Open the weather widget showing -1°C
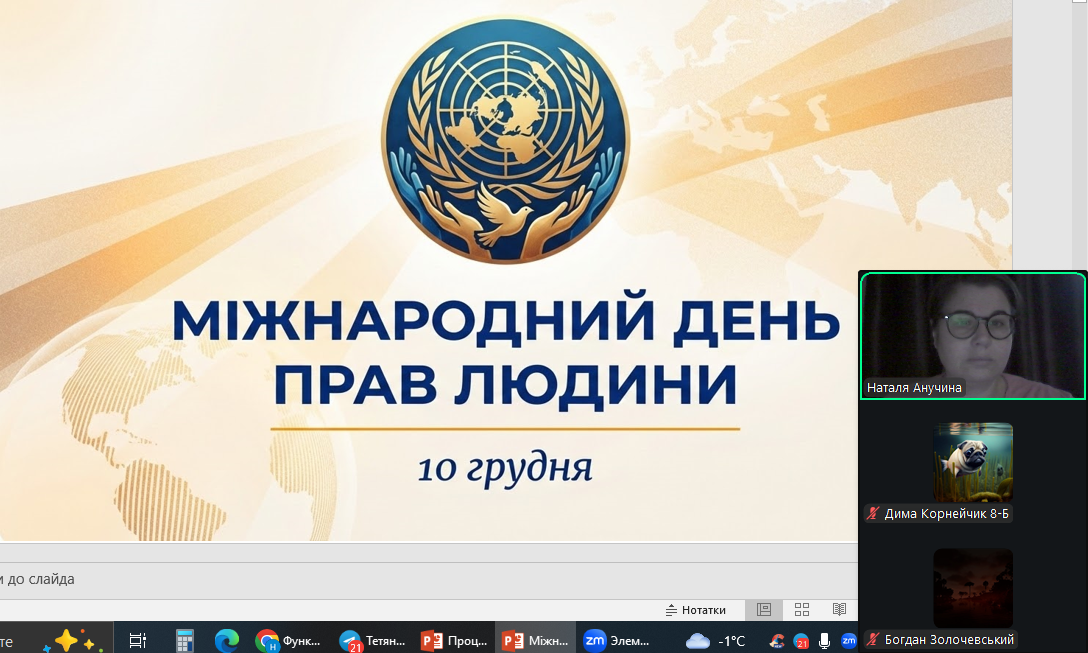Screen dimensions: 1088x653 pyautogui.click(x=716, y=640)
